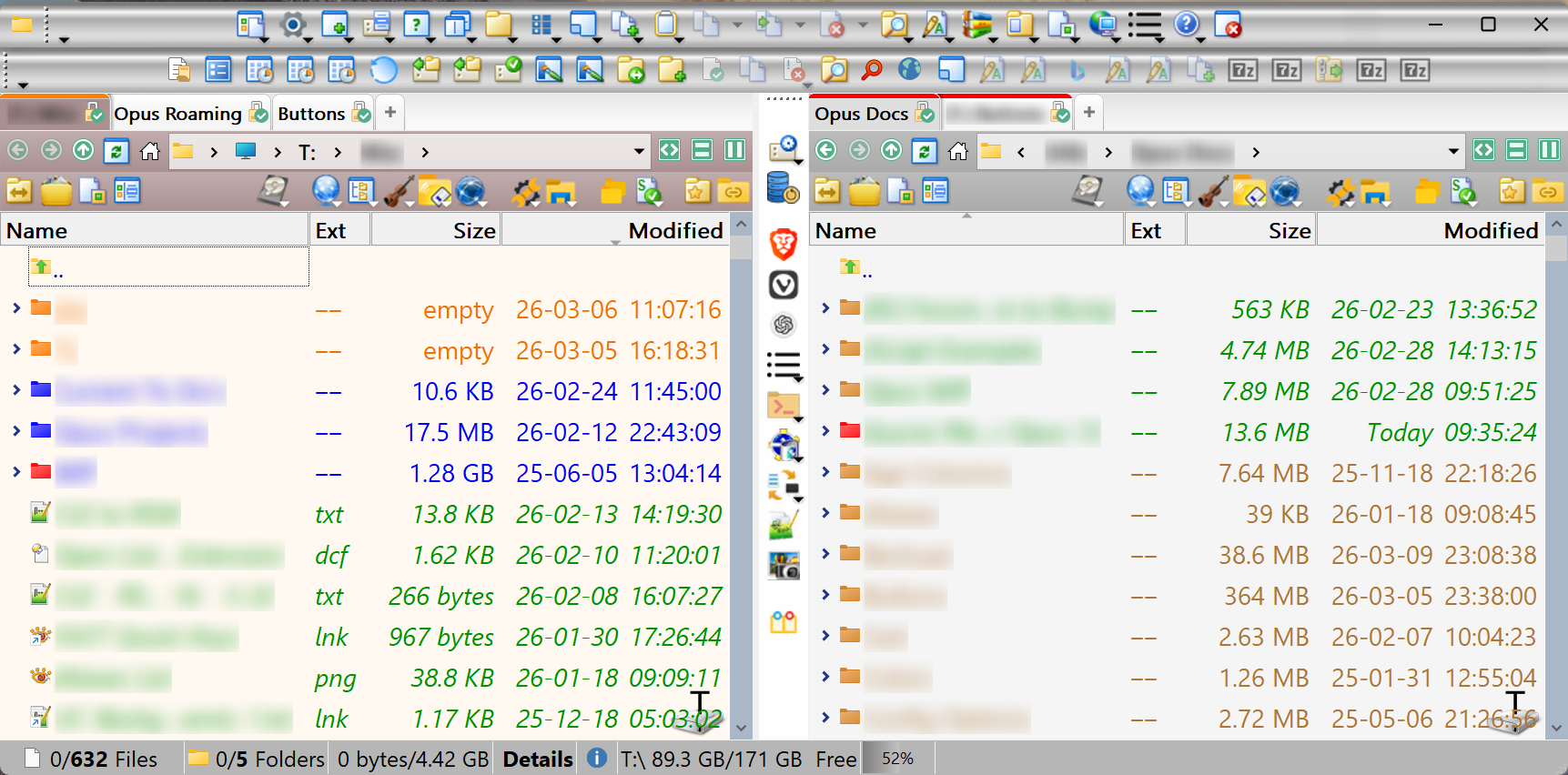1568x775 pixels.
Task: Sort left pane by Modified column
Action: click(x=675, y=231)
